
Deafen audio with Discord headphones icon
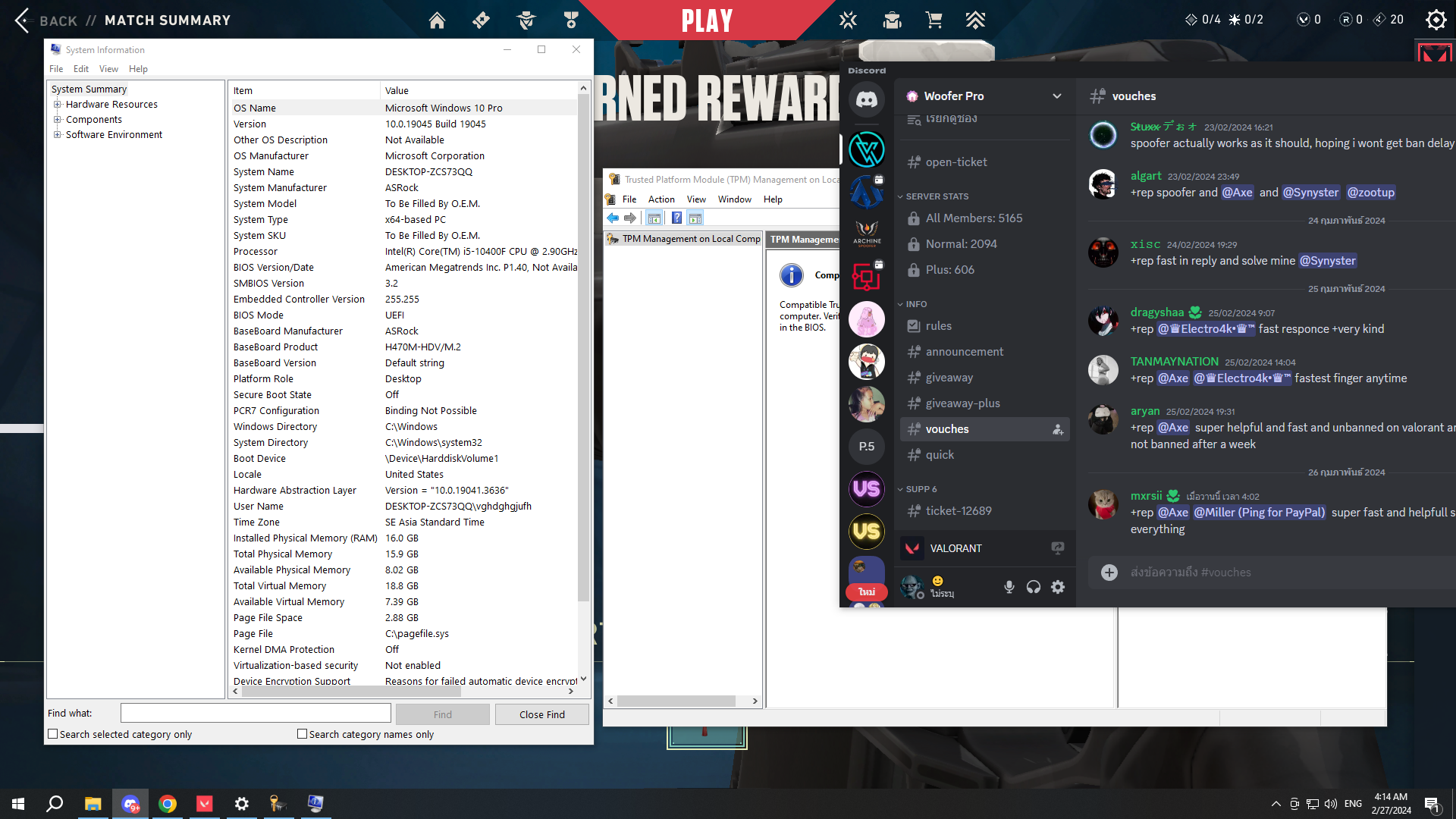tap(1034, 587)
